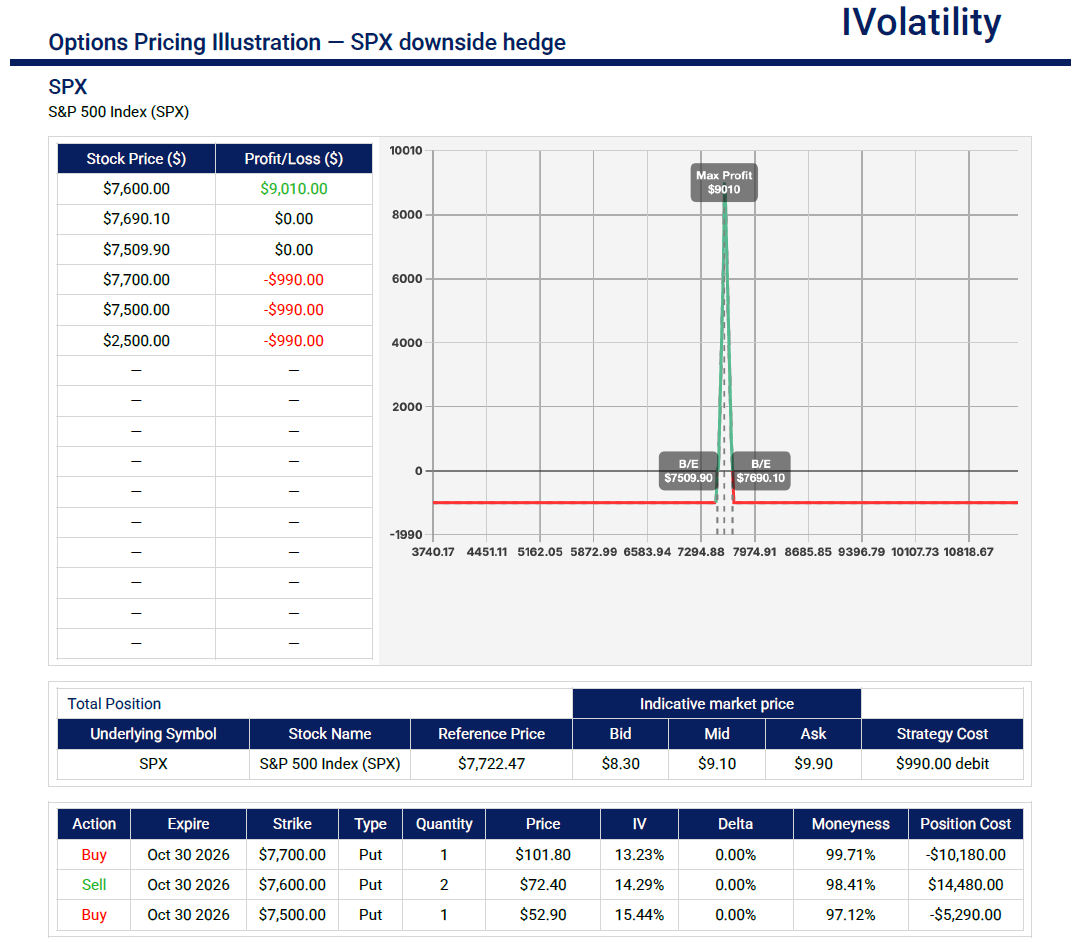Select the Ask value $9.90

click(813, 764)
